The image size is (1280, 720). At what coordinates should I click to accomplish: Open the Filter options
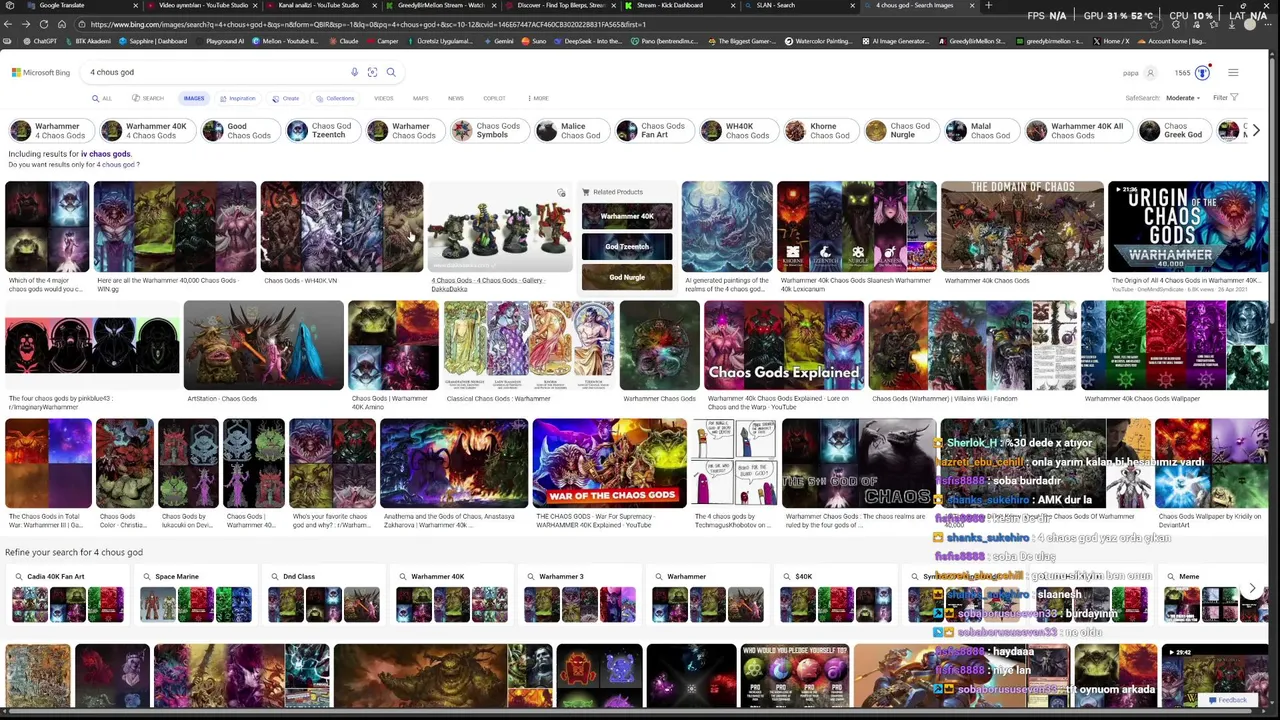point(1225,98)
